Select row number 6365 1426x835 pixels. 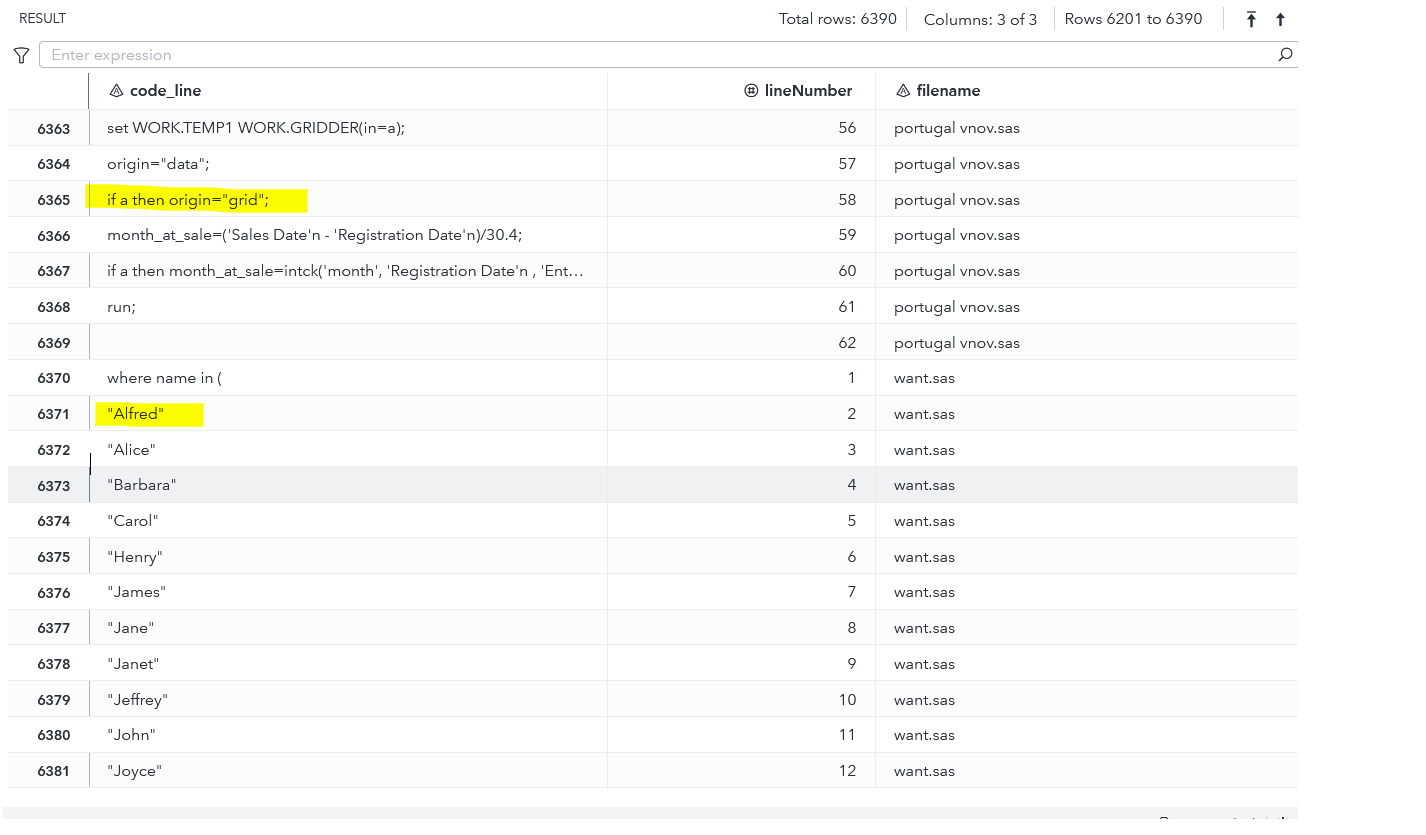coord(54,200)
